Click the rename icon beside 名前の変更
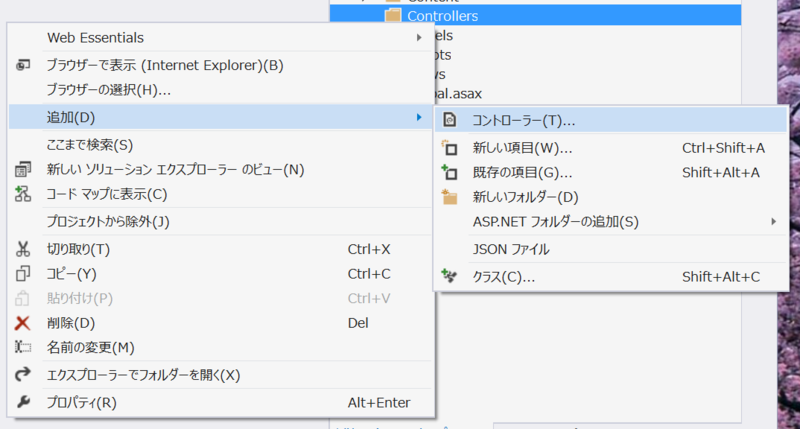The width and height of the screenshot is (800, 429). point(23,347)
